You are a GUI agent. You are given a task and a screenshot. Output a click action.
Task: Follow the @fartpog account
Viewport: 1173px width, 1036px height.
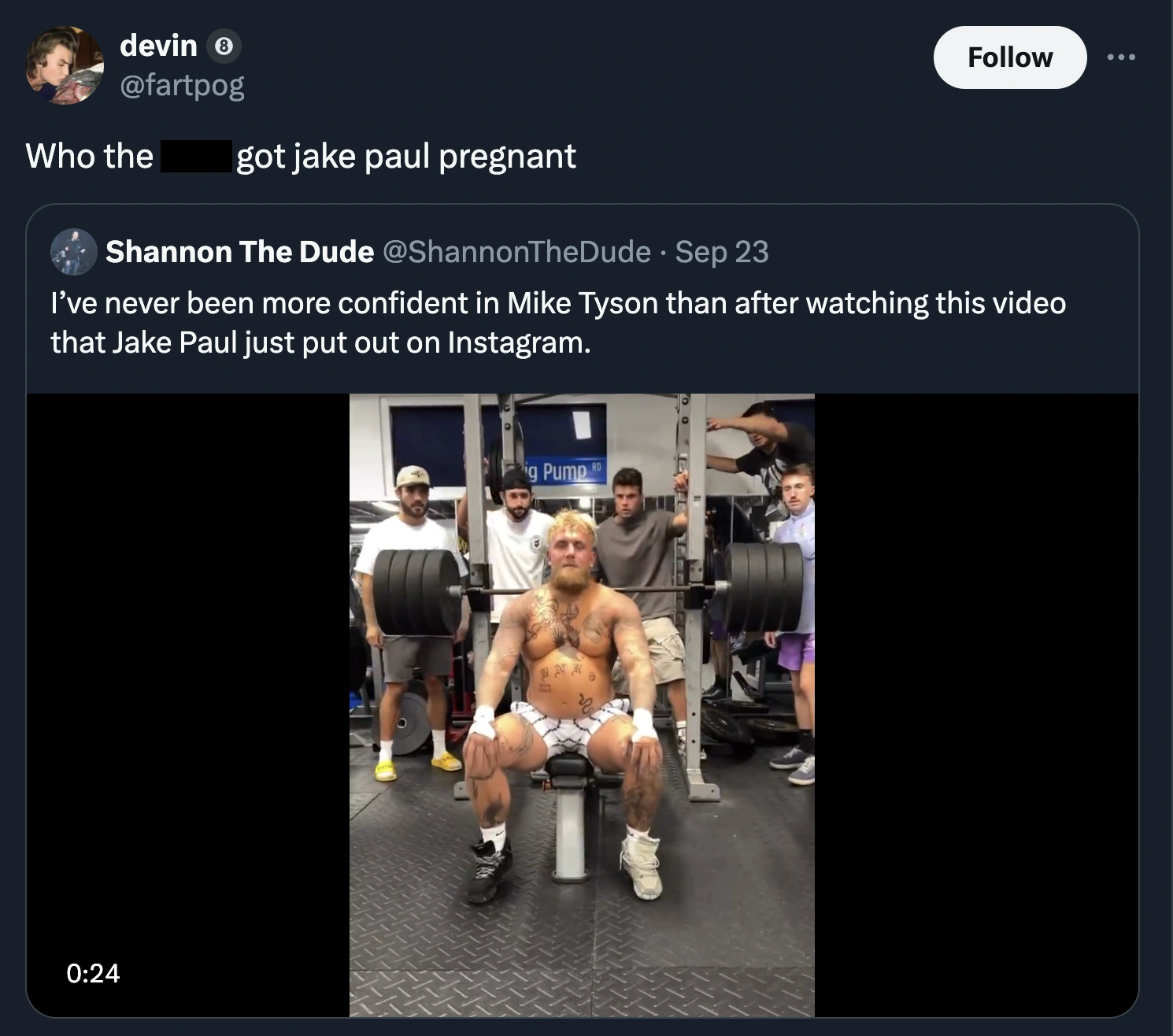coord(1009,57)
